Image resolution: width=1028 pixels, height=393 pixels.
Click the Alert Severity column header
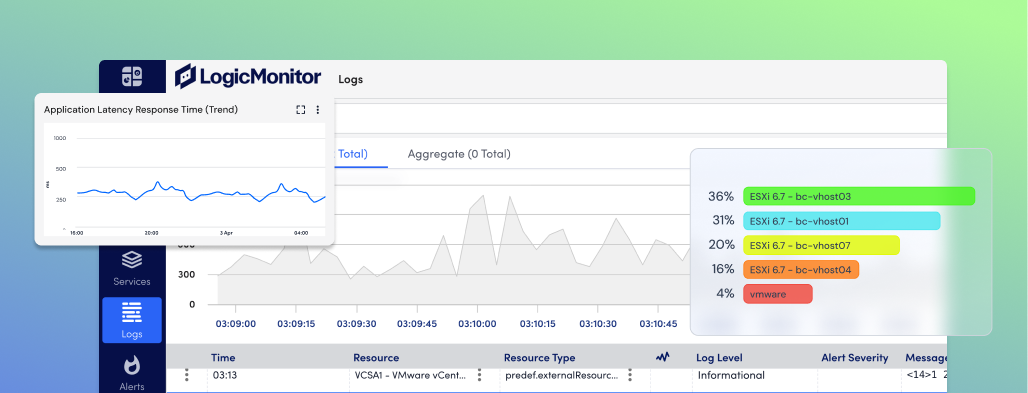pyautogui.click(x=854, y=358)
